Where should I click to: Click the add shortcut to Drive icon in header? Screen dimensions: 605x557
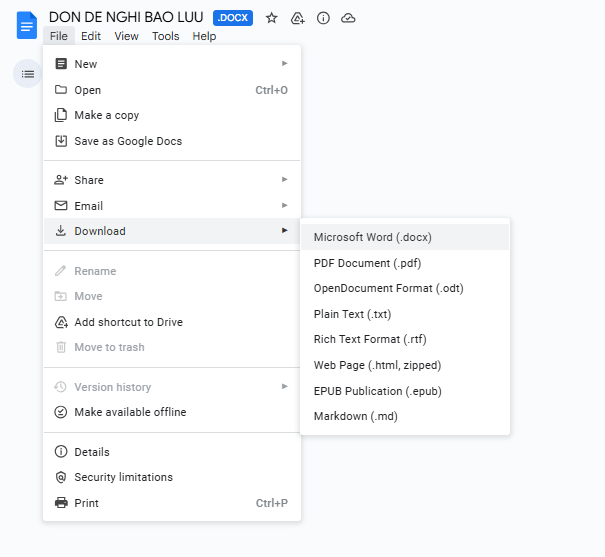(297, 18)
